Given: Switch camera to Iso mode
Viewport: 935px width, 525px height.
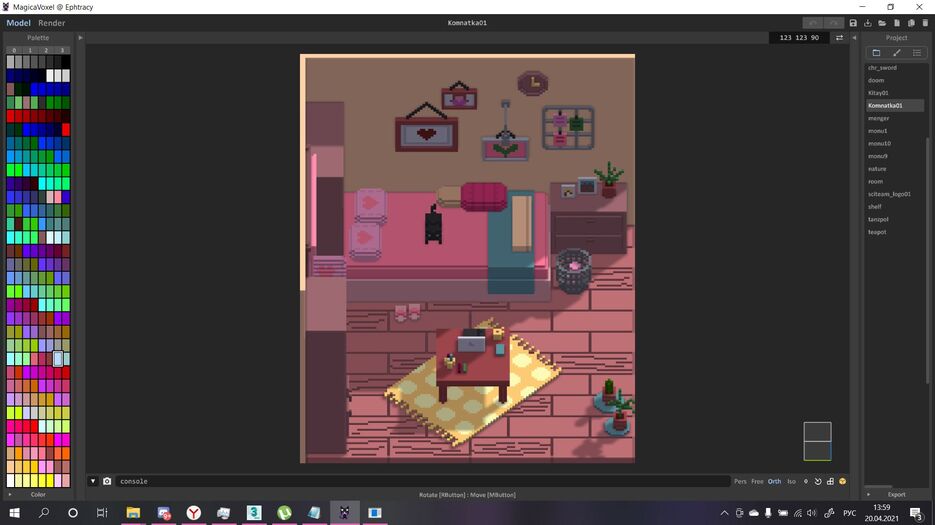Looking at the screenshot, I should [x=791, y=481].
